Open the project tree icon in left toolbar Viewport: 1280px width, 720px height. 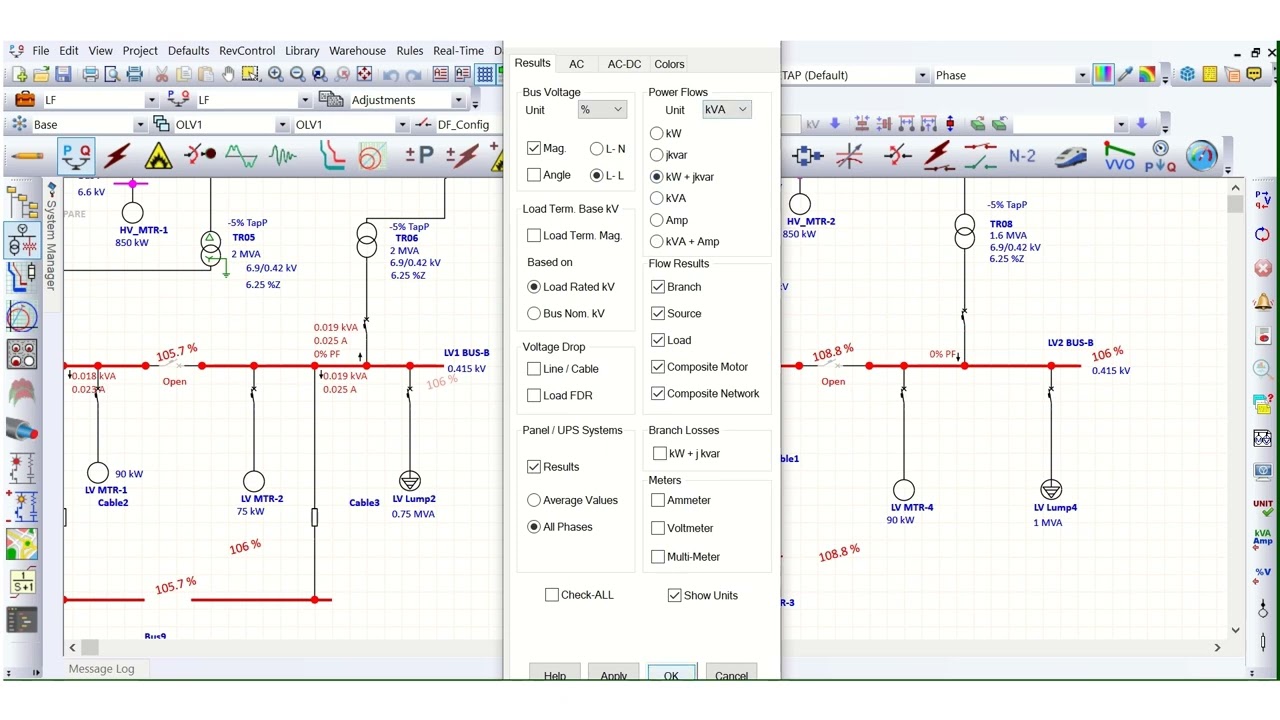click(x=21, y=203)
